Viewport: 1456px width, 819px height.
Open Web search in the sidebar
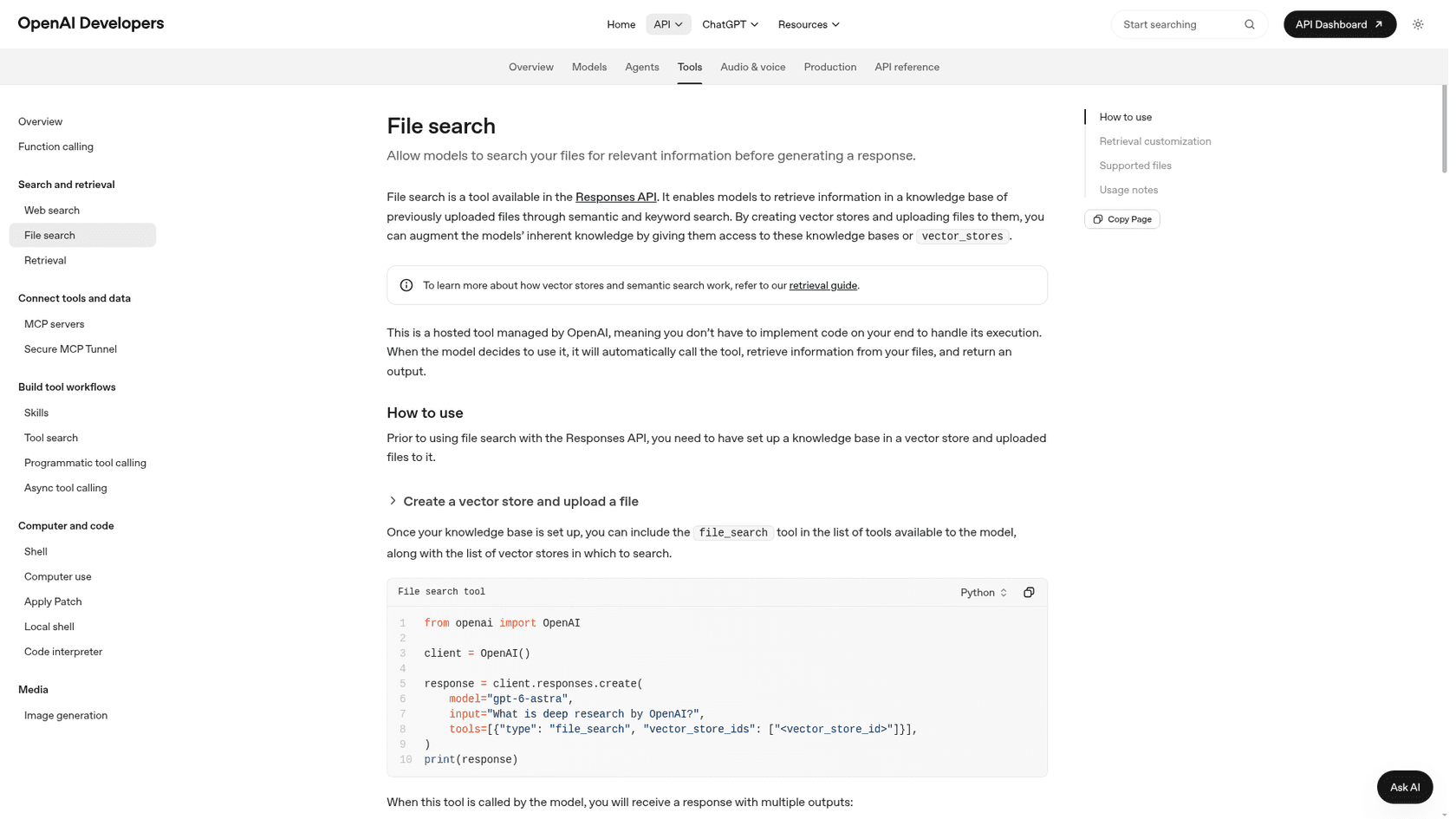pos(52,211)
